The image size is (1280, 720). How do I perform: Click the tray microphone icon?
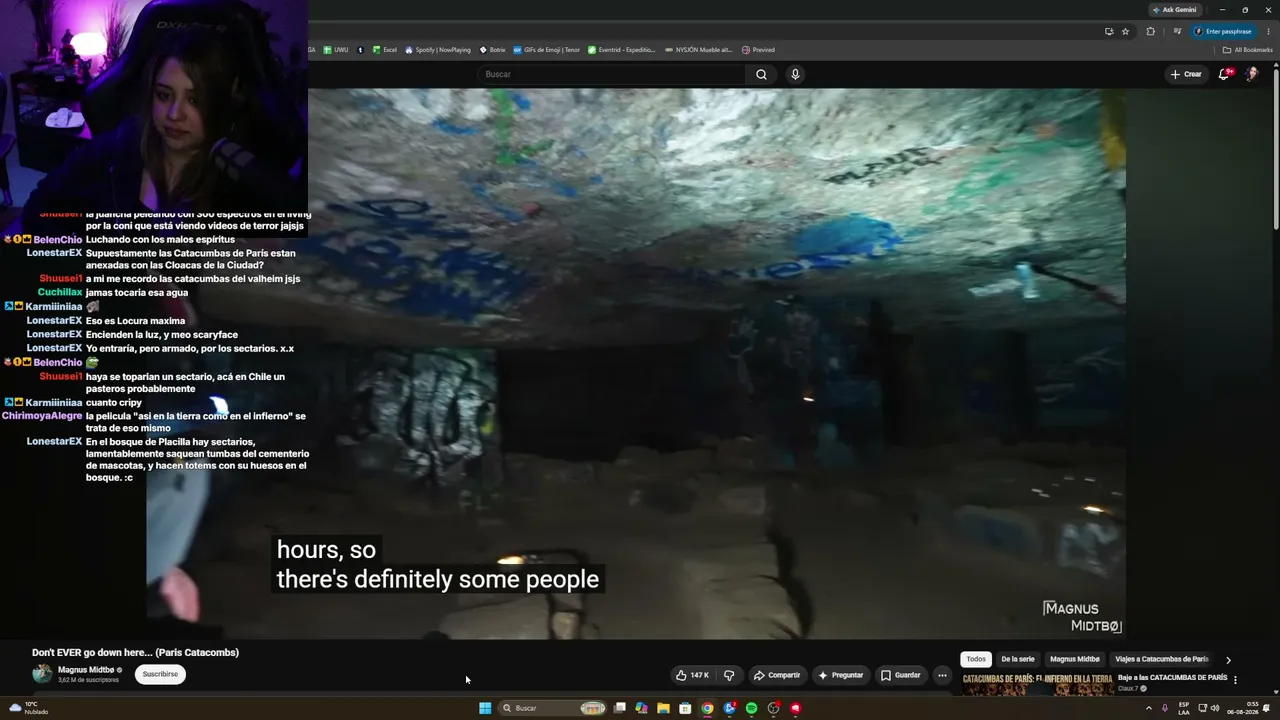pos(1164,708)
